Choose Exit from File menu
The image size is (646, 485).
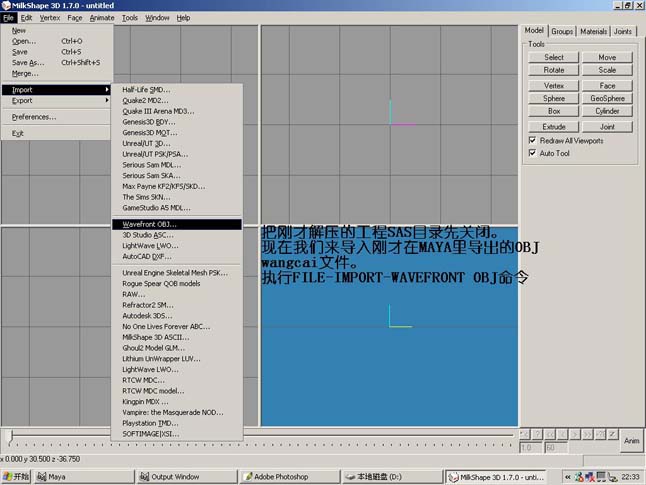(x=56, y=134)
